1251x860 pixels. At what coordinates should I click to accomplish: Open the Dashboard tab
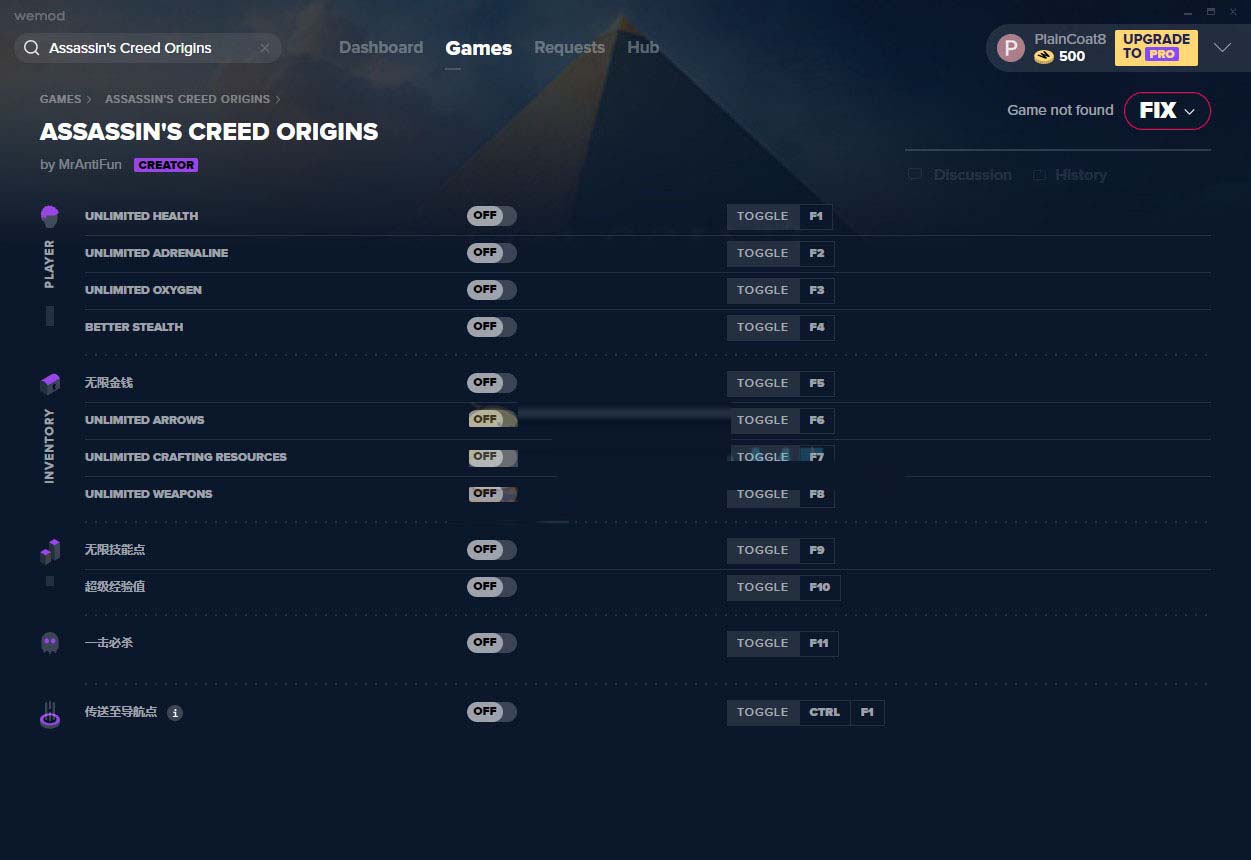coord(381,48)
